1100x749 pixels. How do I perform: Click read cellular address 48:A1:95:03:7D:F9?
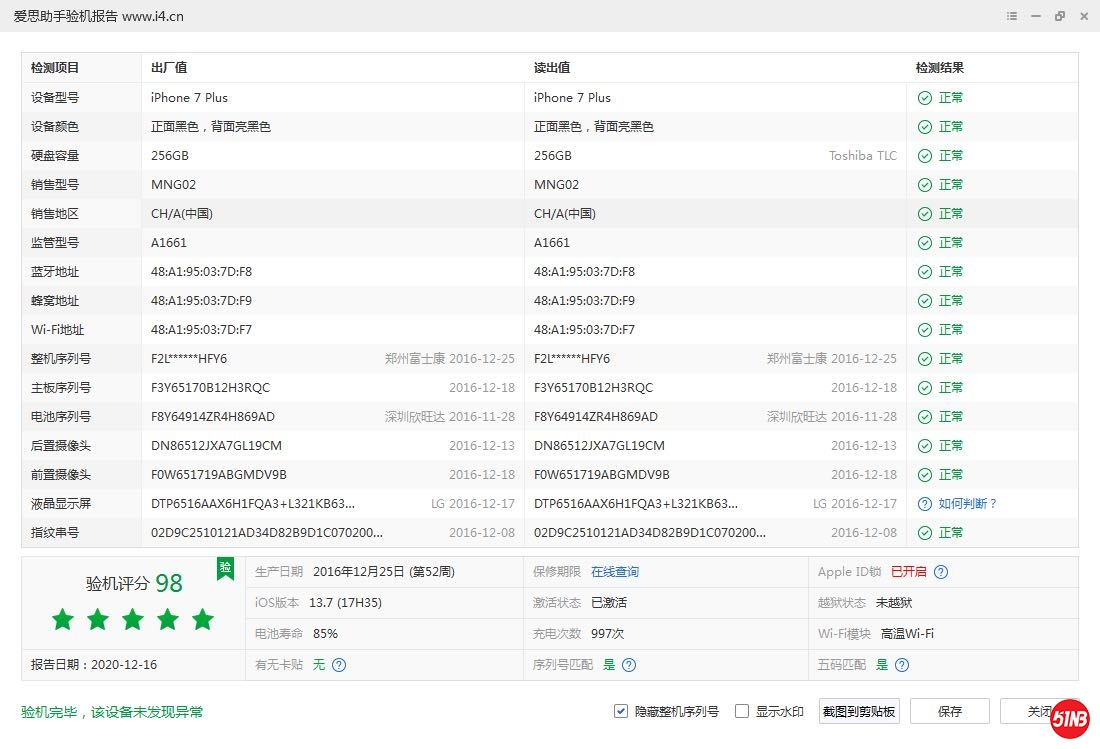tap(584, 301)
